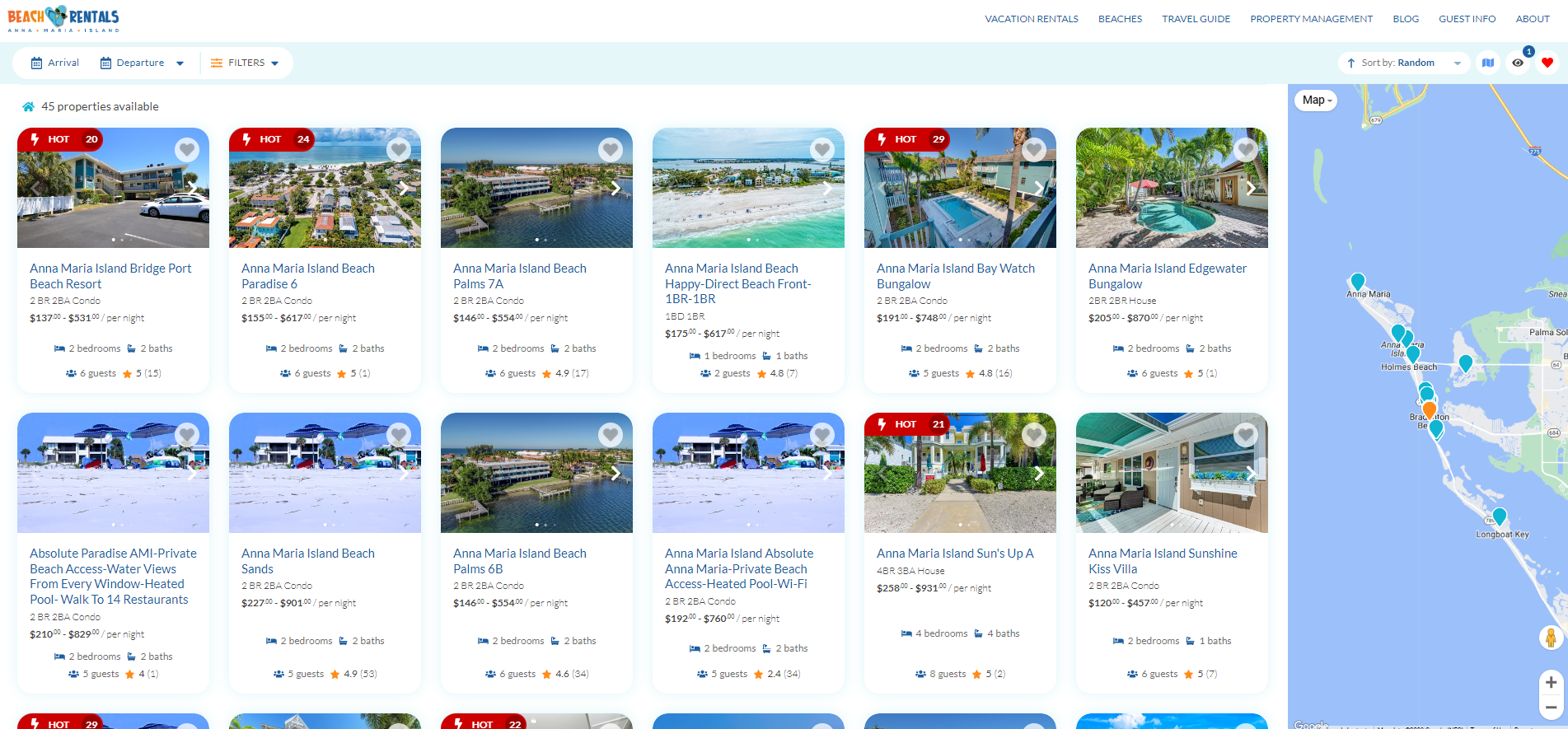Open the red heart favorites icon
1568x729 pixels.
(x=1547, y=63)
